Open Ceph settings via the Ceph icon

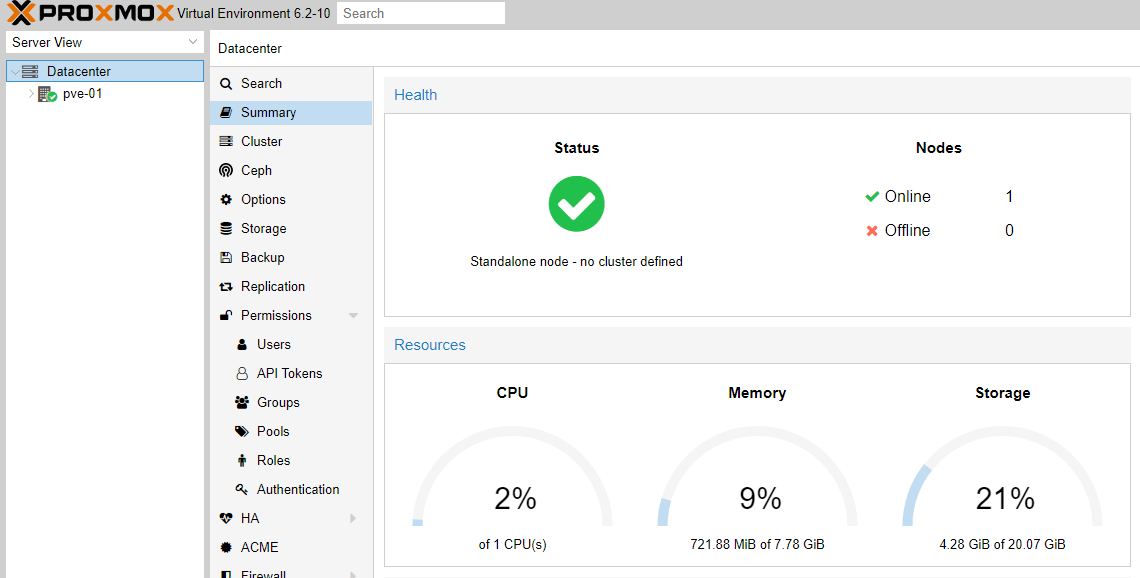229,170
